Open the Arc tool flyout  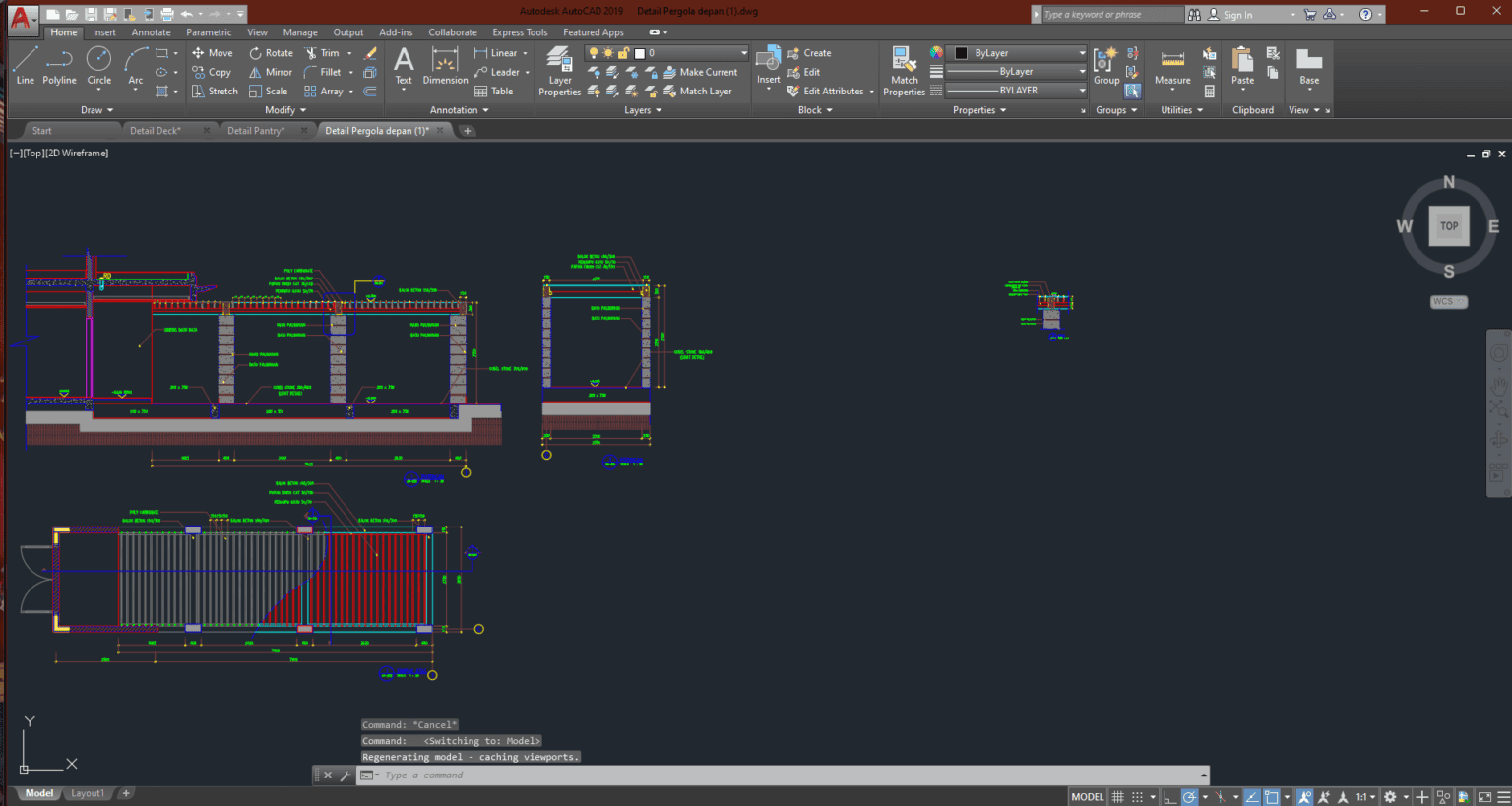[x=135, y=91]
